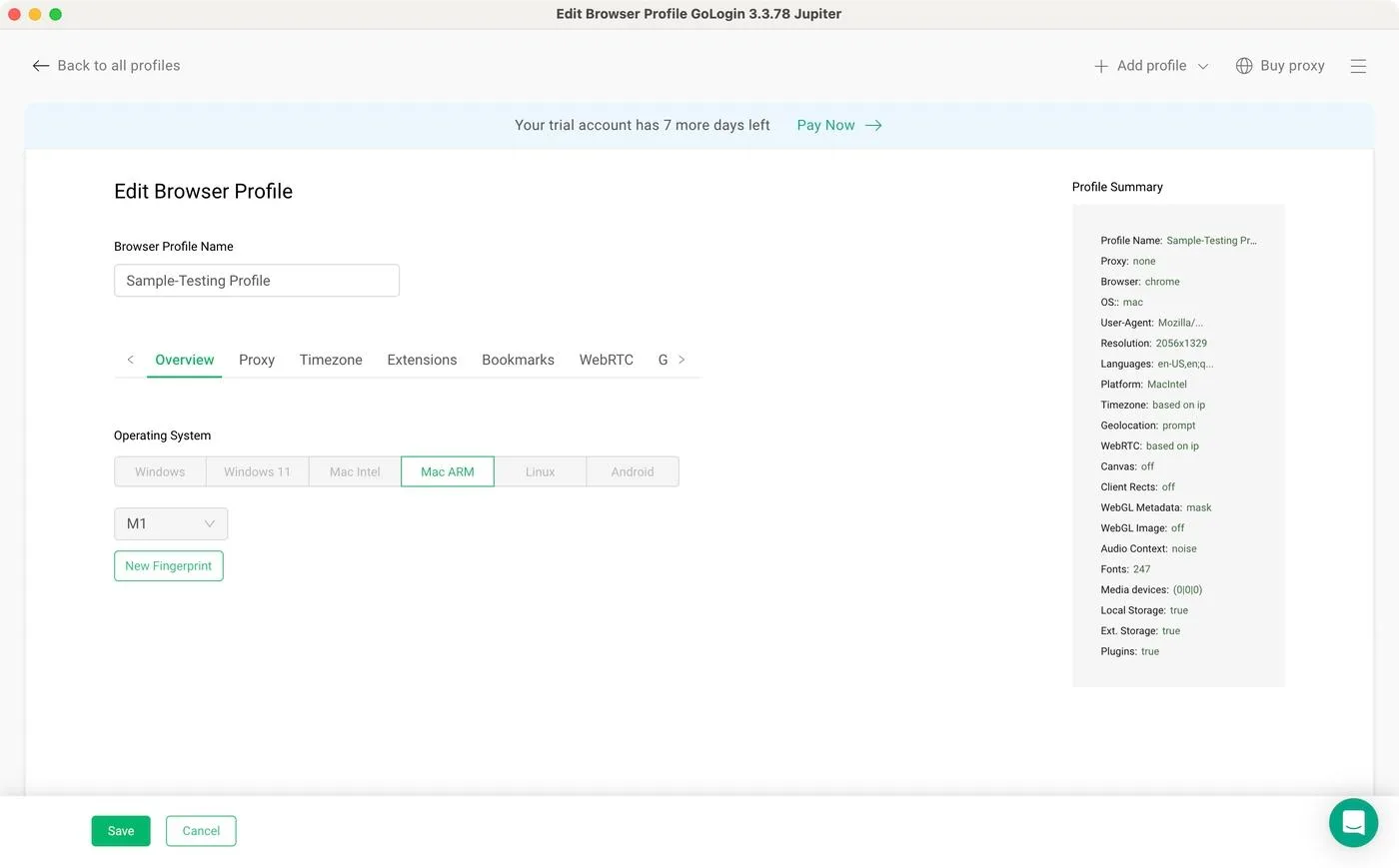Screen dimensions: 1399x868
Task: Click the New Fingerprint button
Action: 169,566
